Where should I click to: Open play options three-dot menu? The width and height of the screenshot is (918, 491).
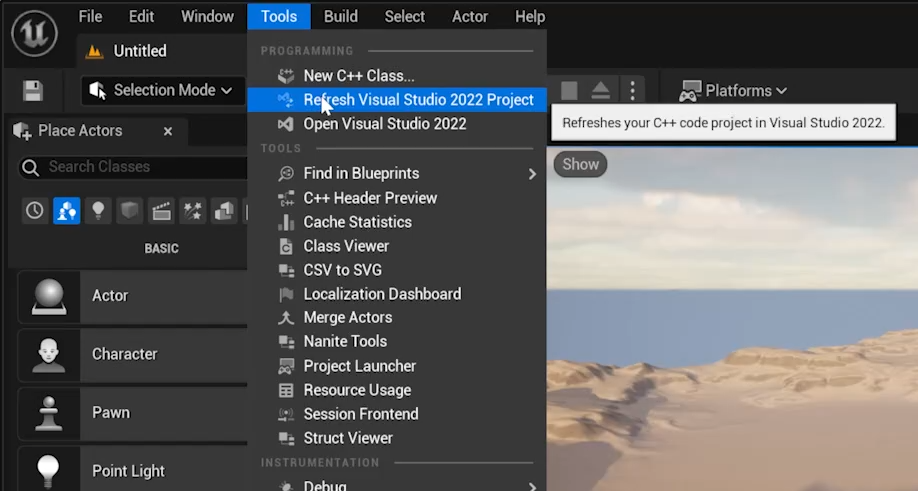(x=632, y=91)
